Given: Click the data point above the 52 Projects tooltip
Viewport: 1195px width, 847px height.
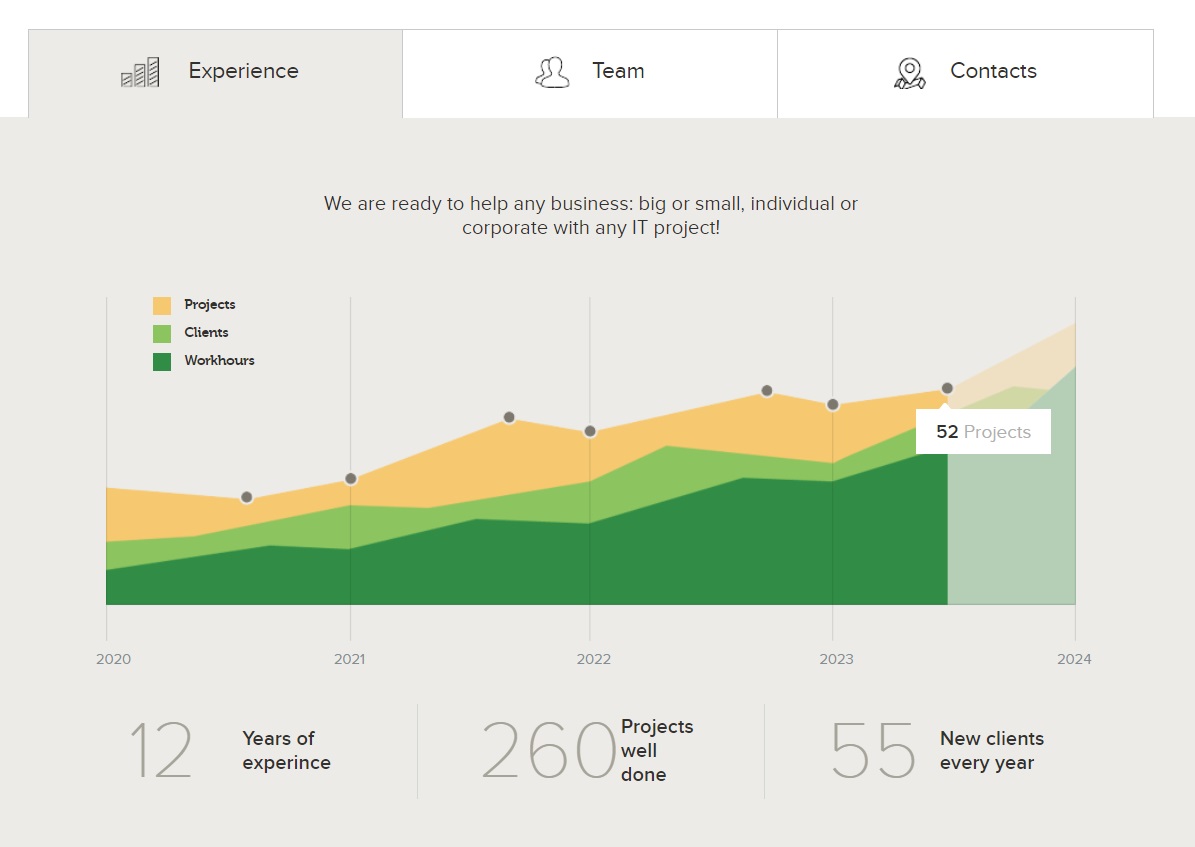Looking at the screenshot, I should [x=947, y=388].
